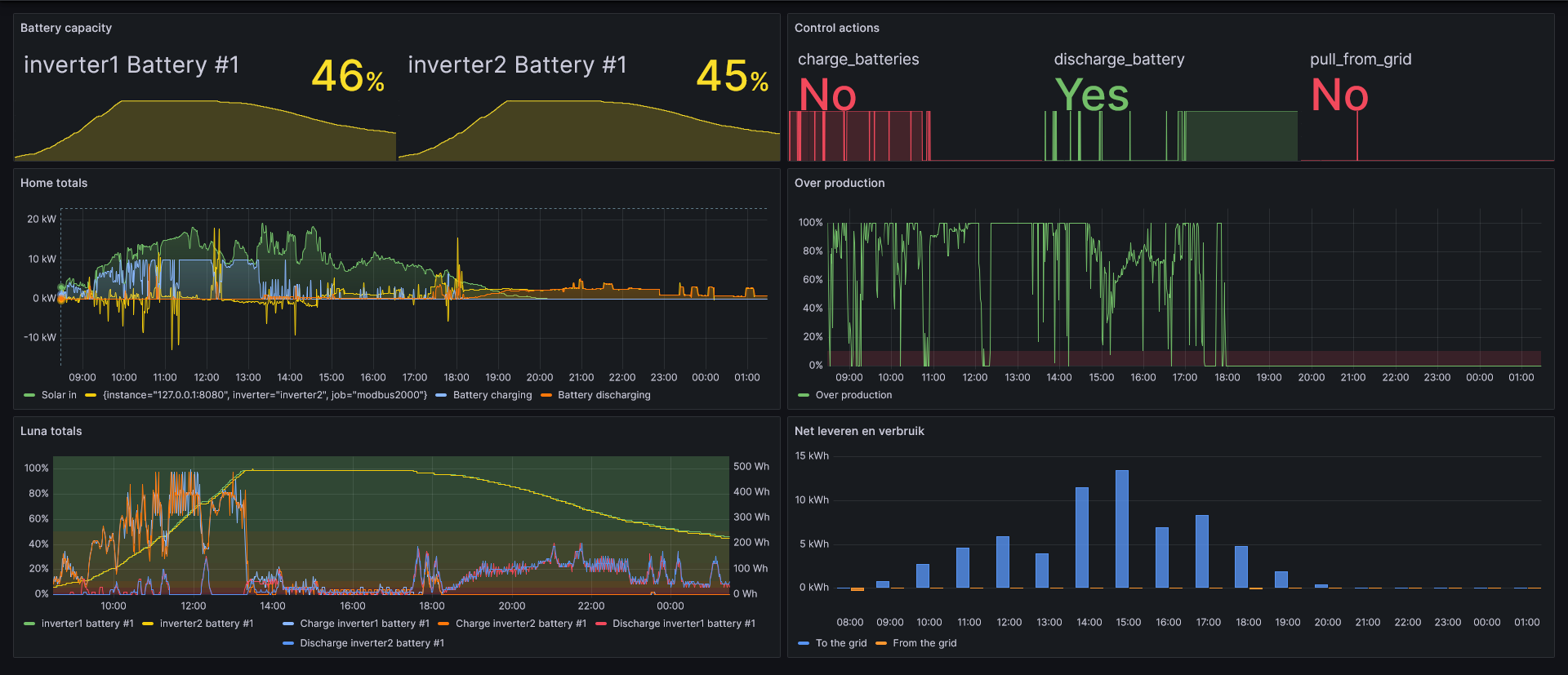This screenshot has width=1568, height=675.
Task: Toggle the modbus2000 inverter2 series legend label
Action: point(265,395)
